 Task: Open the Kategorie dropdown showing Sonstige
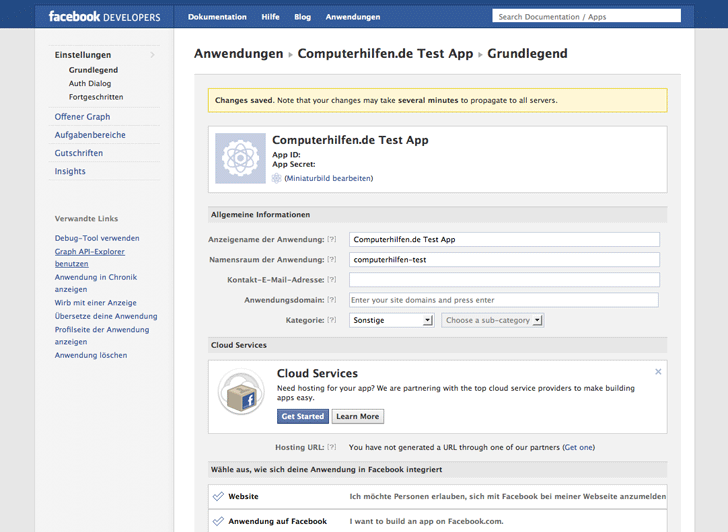coord(391,320)
